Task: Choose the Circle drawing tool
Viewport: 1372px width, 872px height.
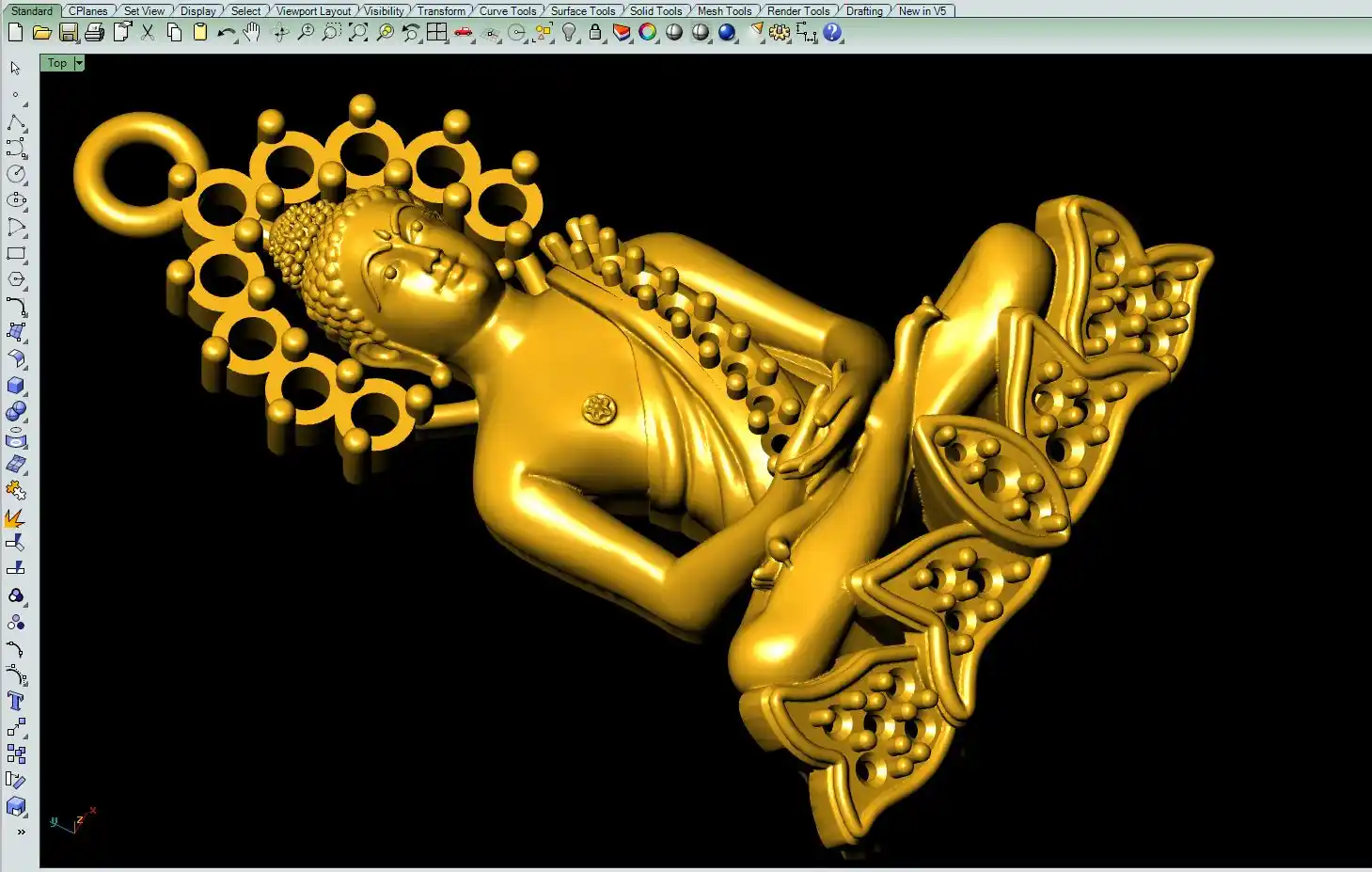Action: pos(15,174)
